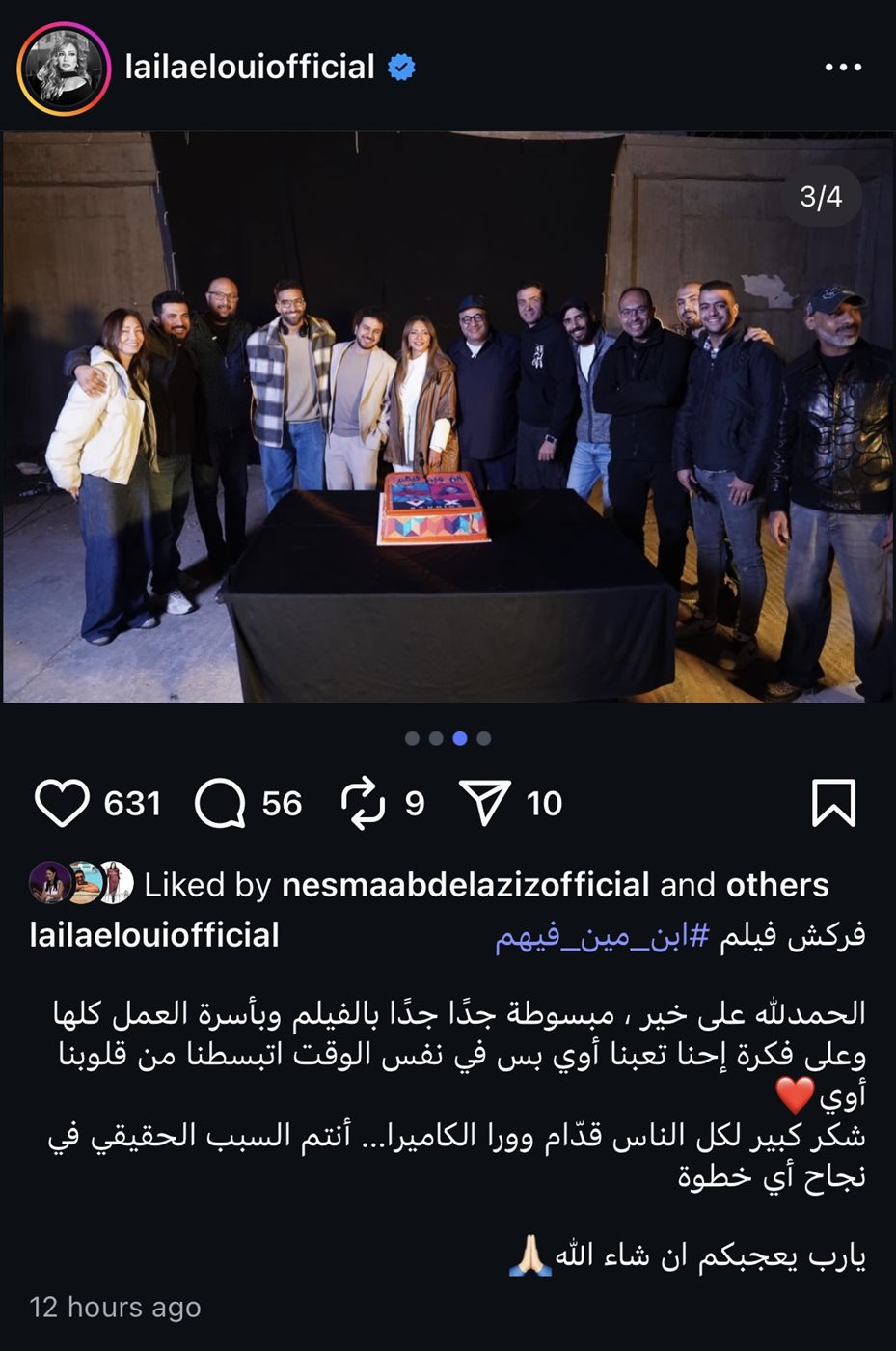This screenshot has height=1351, width=896.
Task: Share post with paper plane icon
Action: pyautogui.click(x=484, y=803)
